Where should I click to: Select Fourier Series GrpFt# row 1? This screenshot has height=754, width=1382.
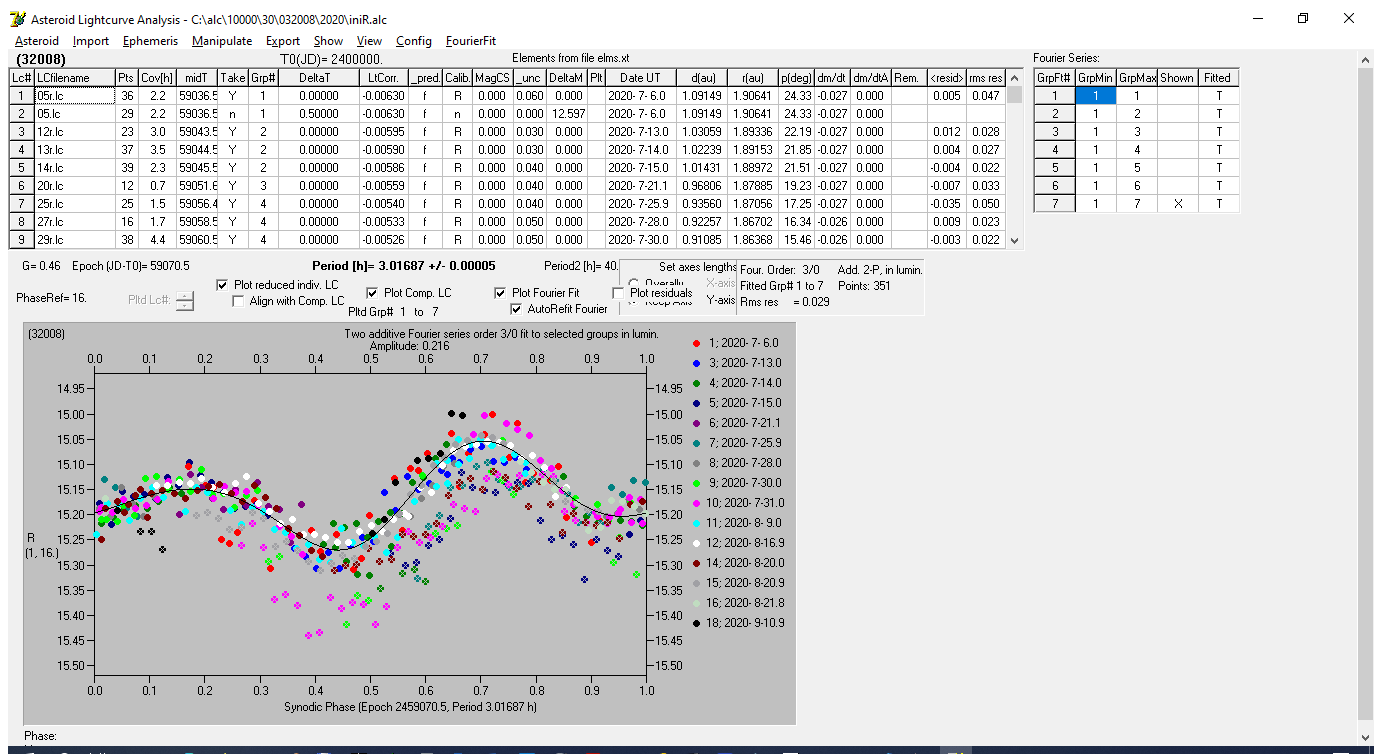1054,96
